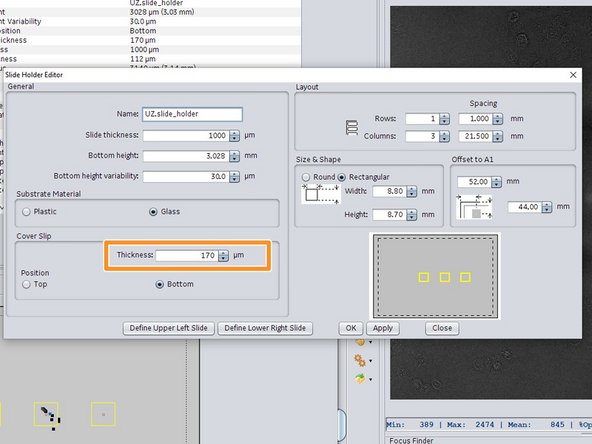Click the layout rows icon
This screenshot has width=592, height=444.
pos(352,128)
